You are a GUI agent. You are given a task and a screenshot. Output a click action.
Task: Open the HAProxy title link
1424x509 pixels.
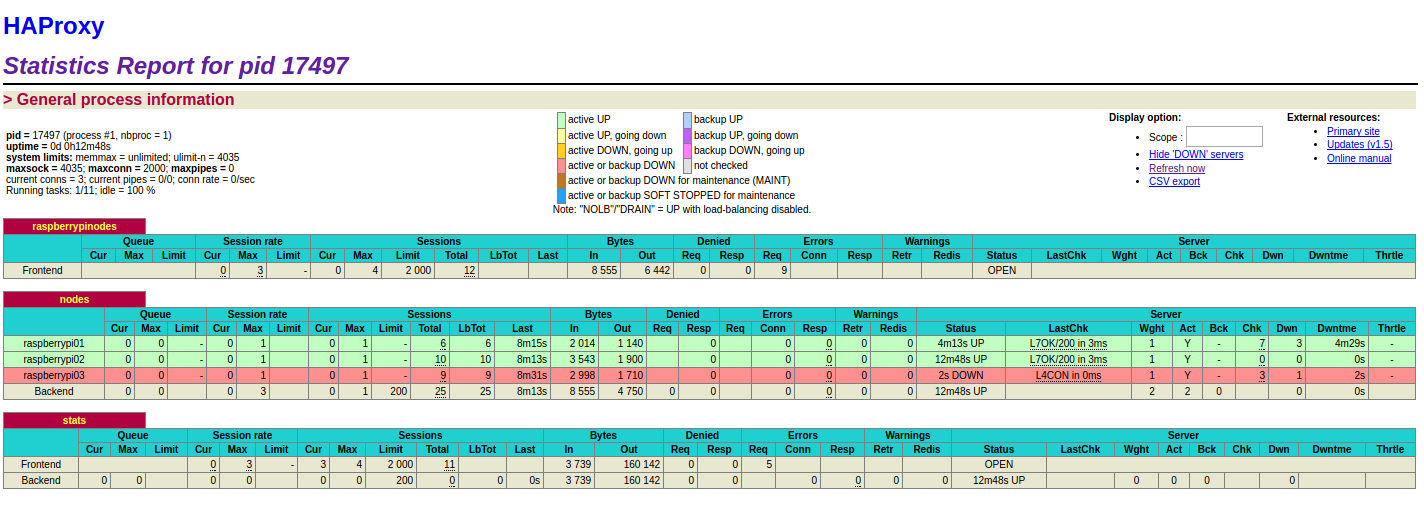coord(54,26)
